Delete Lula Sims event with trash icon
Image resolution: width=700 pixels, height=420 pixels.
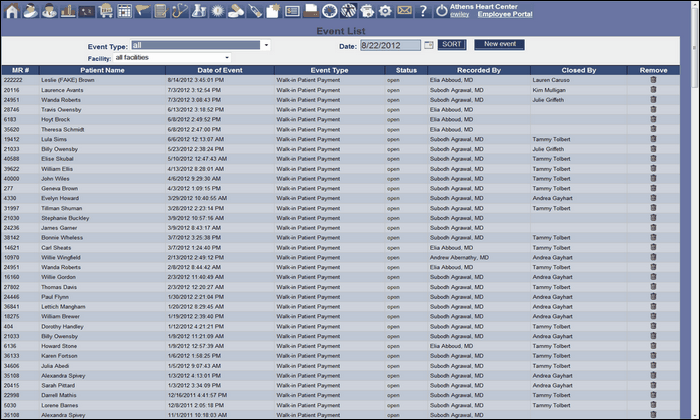coord(653,138)
